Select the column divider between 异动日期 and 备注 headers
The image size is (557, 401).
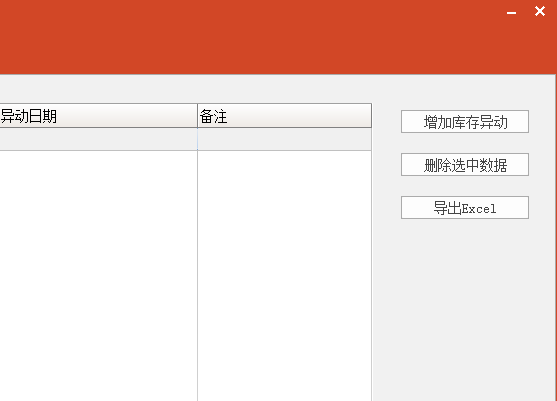click(198, 116)
